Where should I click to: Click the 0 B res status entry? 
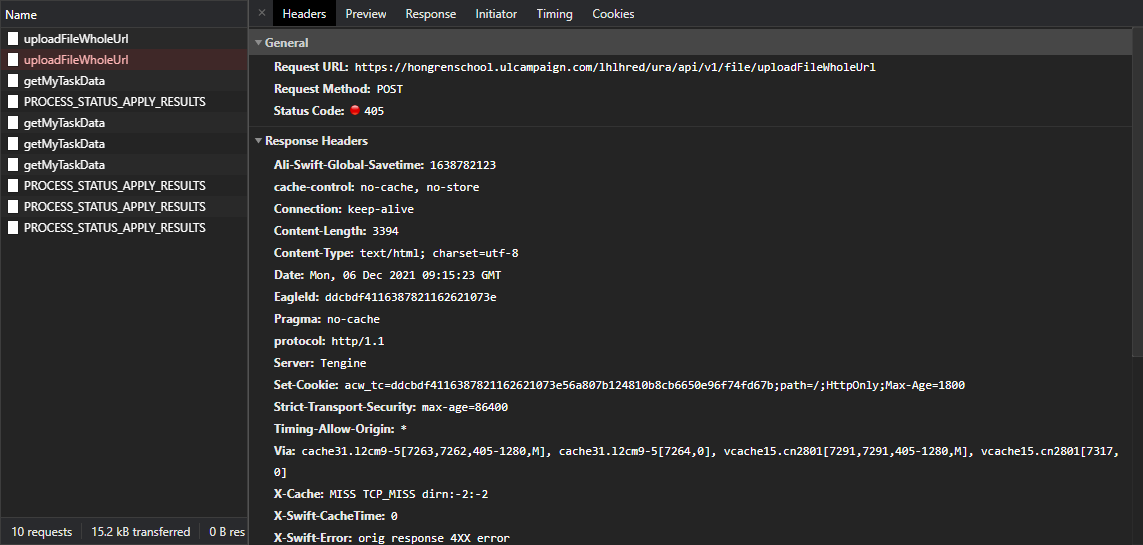click(x=227, y=532)
